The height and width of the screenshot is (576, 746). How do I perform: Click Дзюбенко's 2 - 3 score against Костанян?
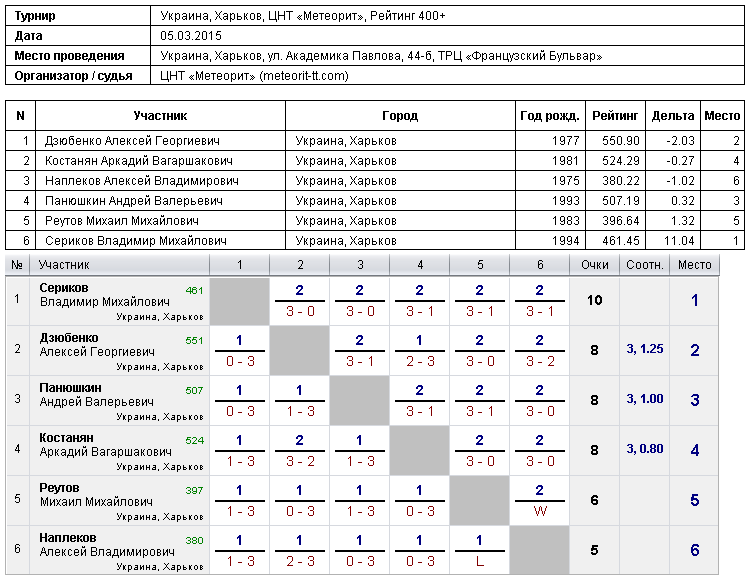tap(420, 361)
